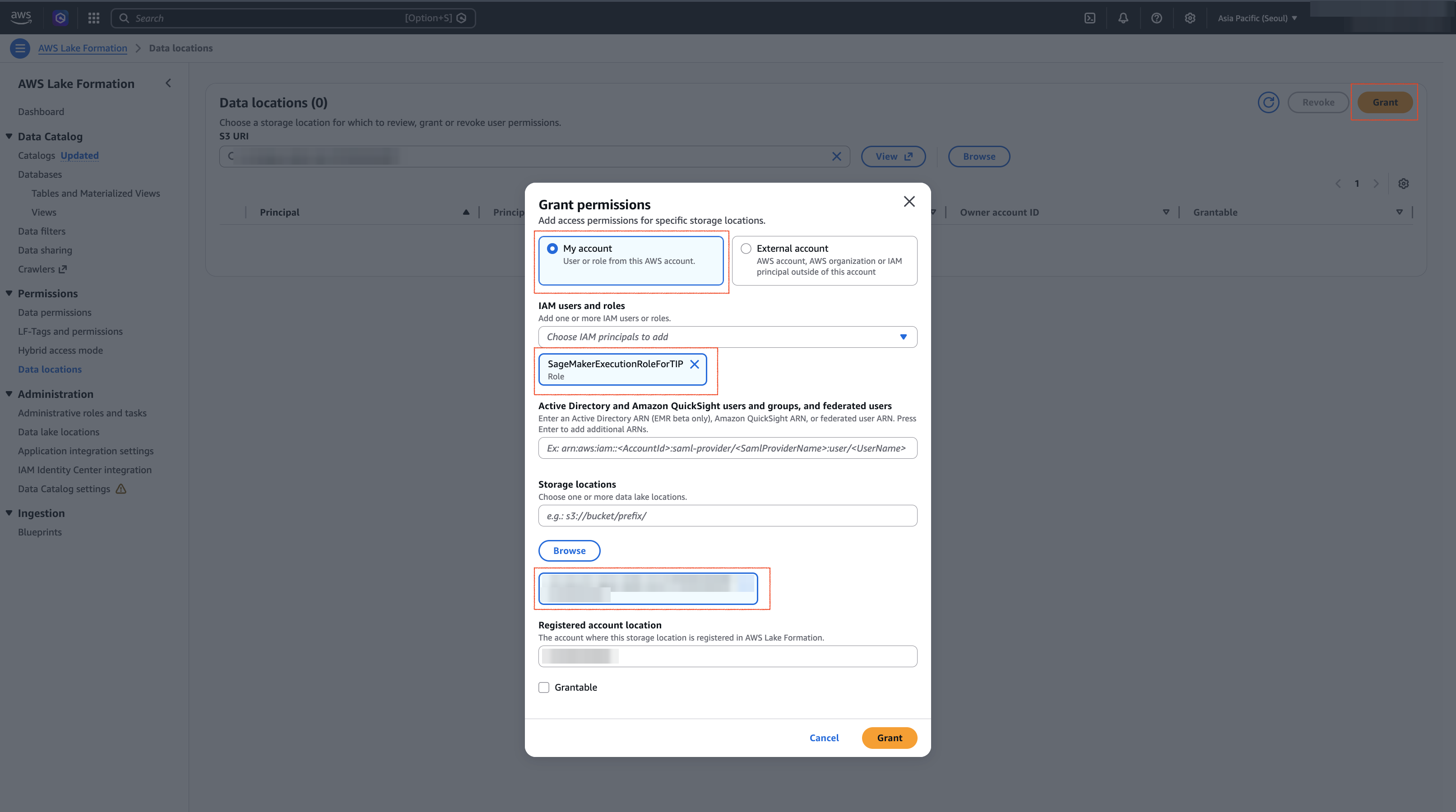Screen dimensions: 1456x812
Task: Select the External account radio option
Action: pyautogui.click(x=746, y=249)
